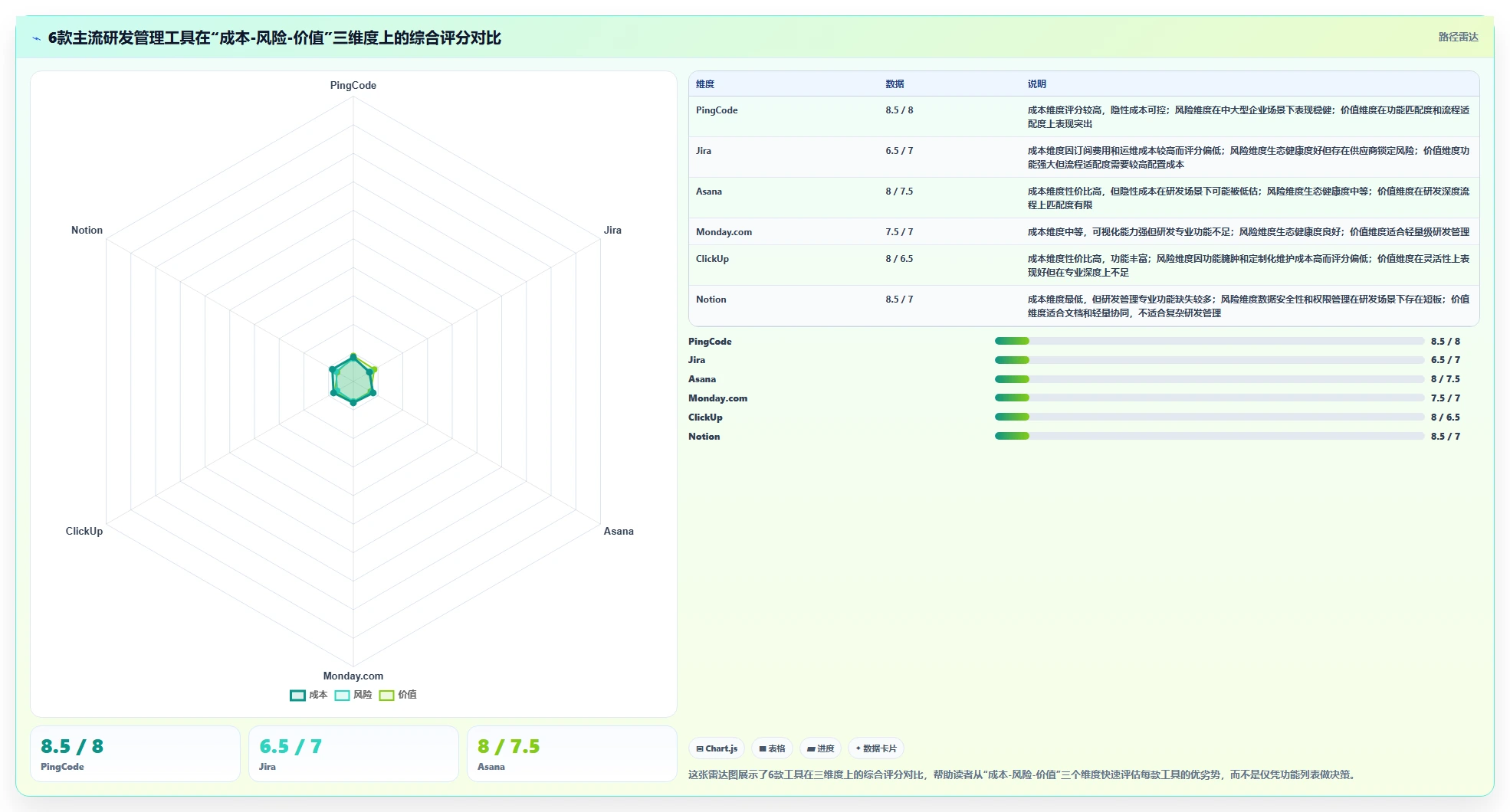The width and height of the screenshot is (1510, 812).
Task: Click the 数据卡片 tag
Action: 875,748
